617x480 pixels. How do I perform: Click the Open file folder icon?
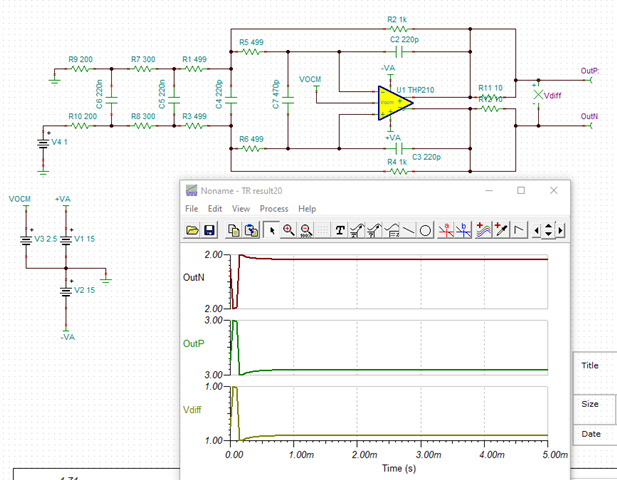click(192, 231)
